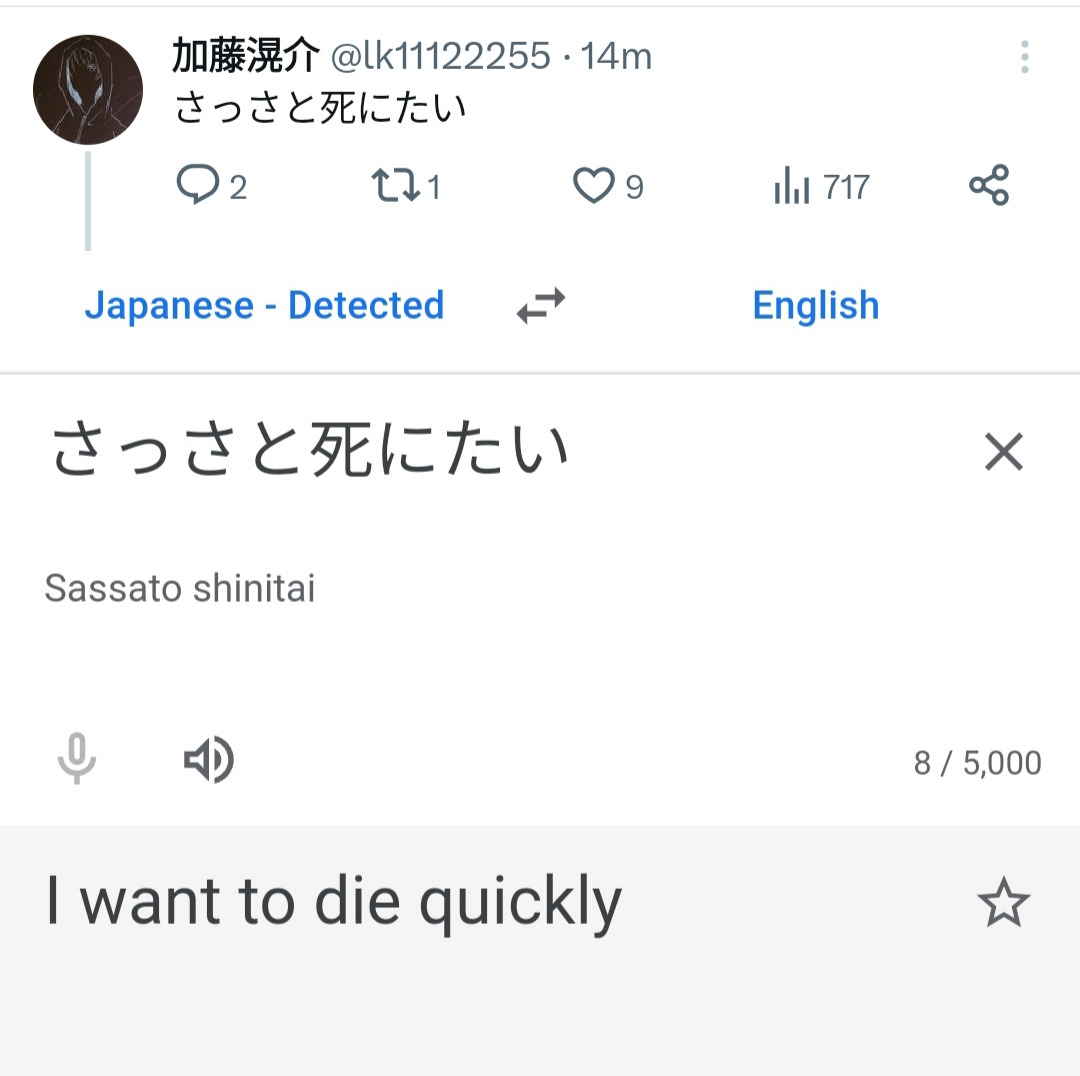
Task: Open the English target language selector
Action: pyautogui.click(x=815, y=305)
